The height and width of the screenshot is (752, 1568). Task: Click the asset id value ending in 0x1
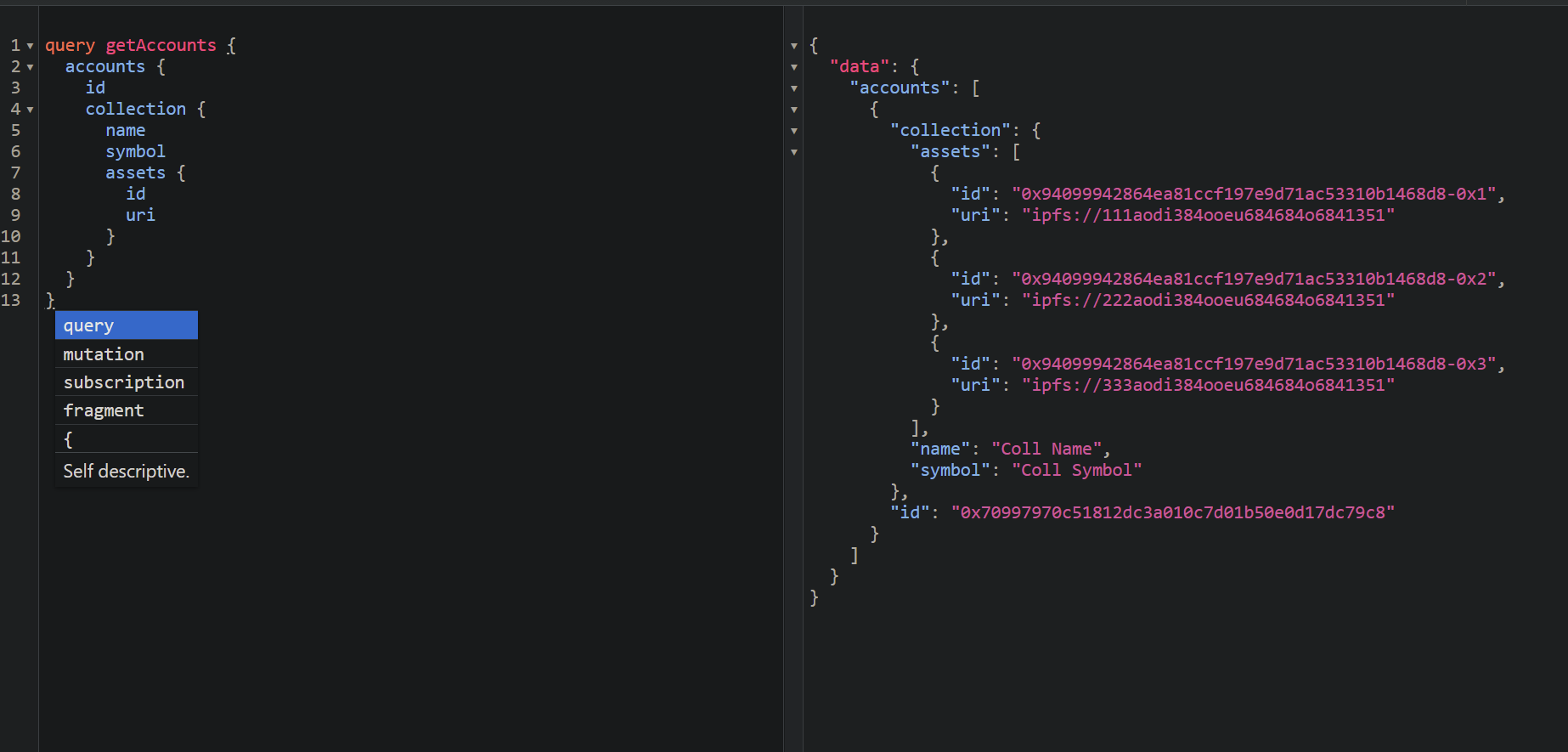[x=1254, y=194]
